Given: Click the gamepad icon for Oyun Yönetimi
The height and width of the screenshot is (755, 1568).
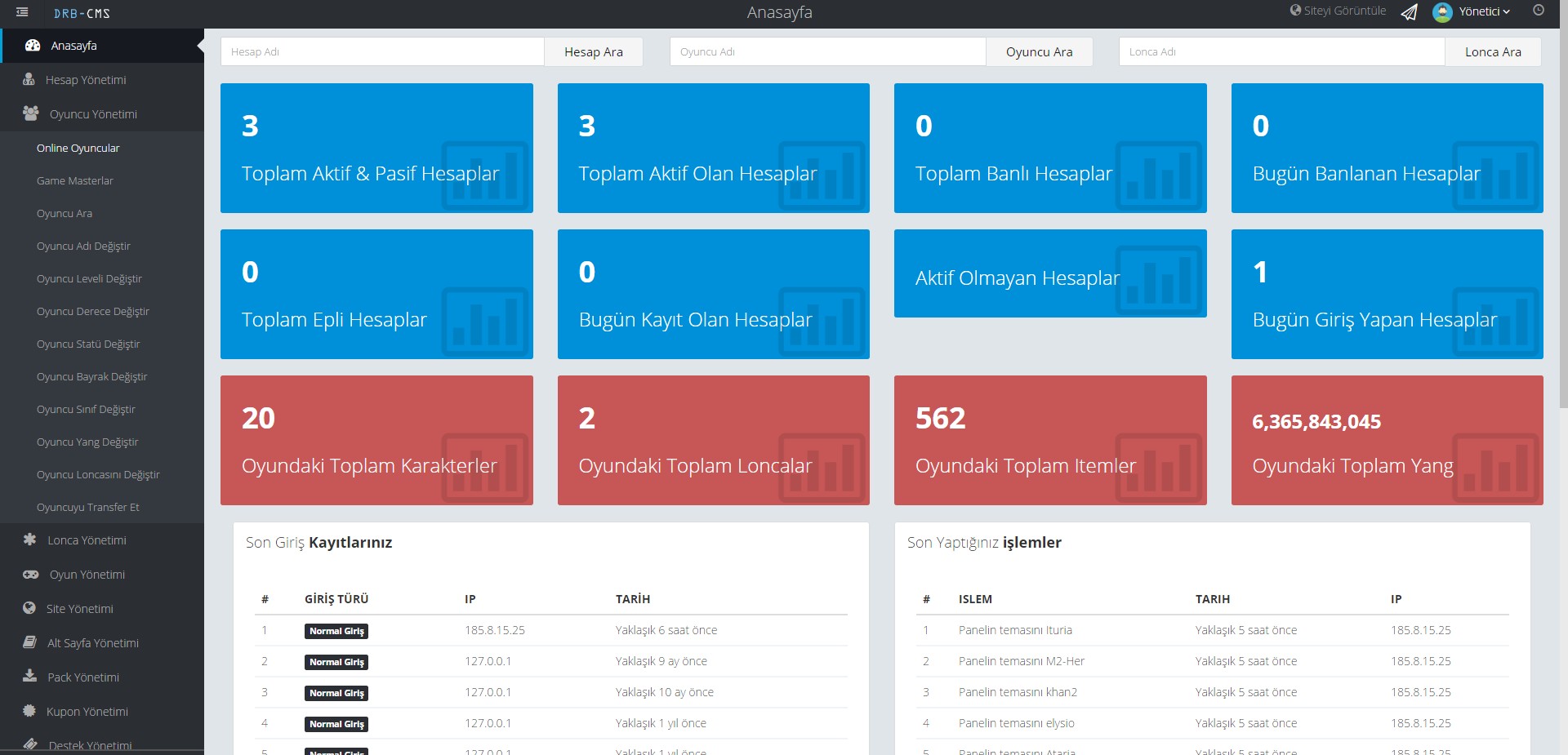Looking at the screenshot, I should coord(31,575).
